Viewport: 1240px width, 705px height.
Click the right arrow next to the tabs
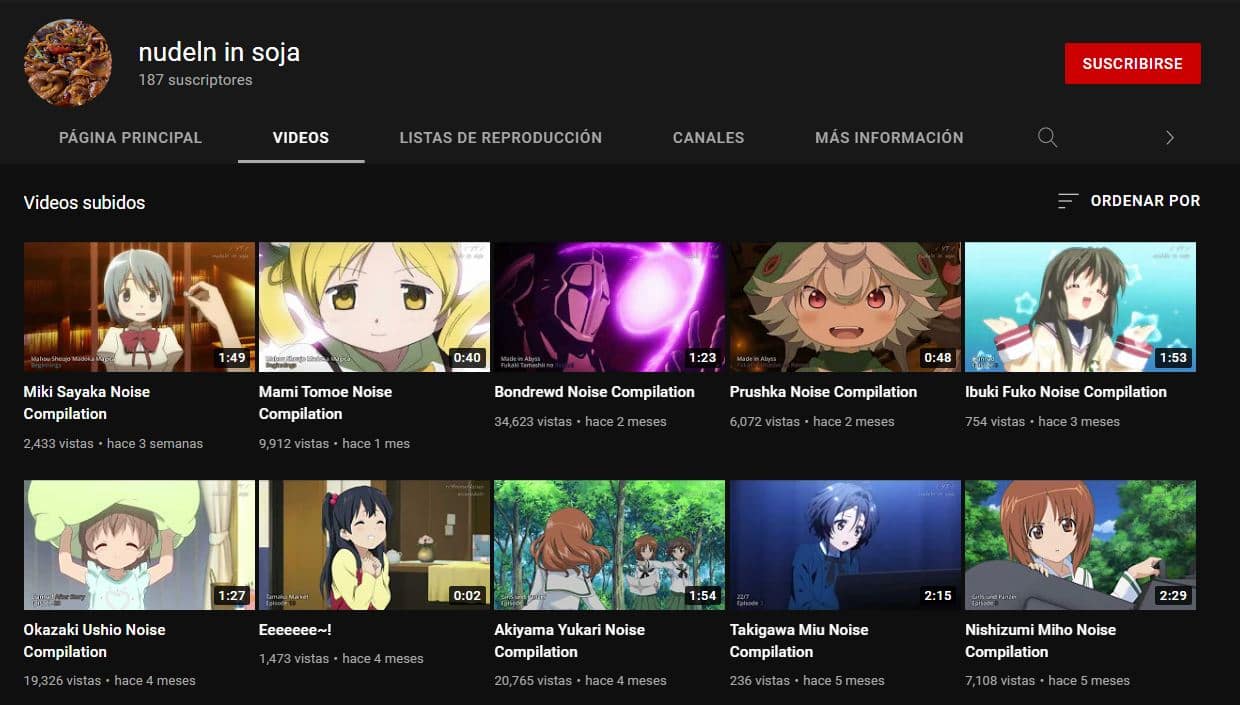click(1169, 137)
